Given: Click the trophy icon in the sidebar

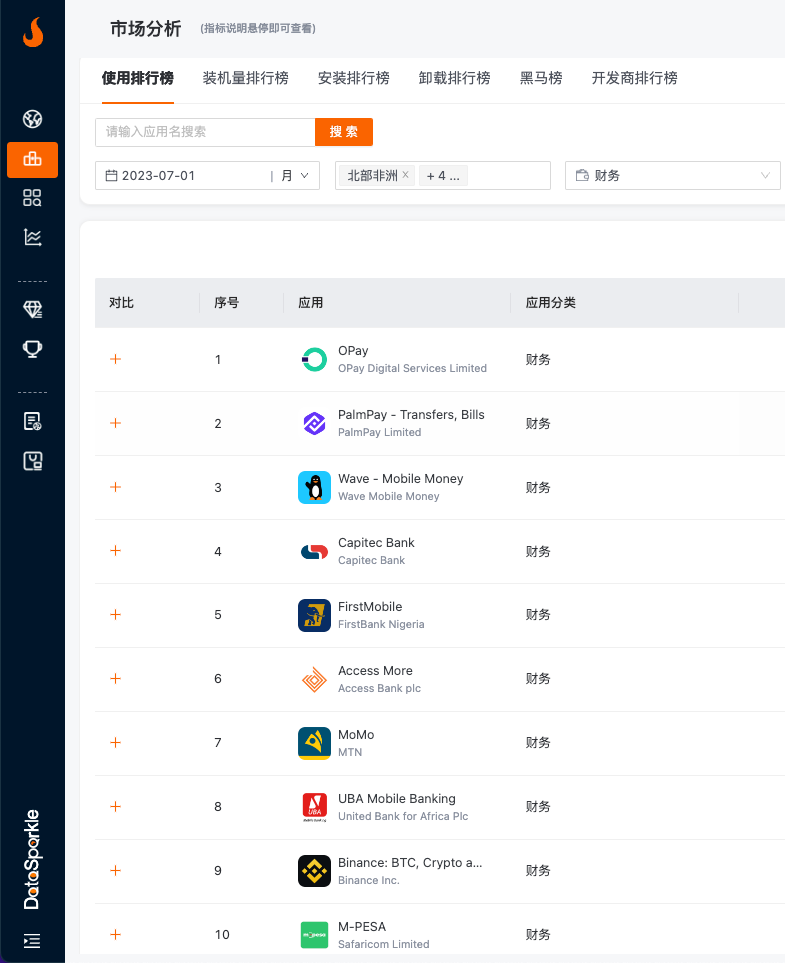Looking at the screenshot, I should (32, 349).
